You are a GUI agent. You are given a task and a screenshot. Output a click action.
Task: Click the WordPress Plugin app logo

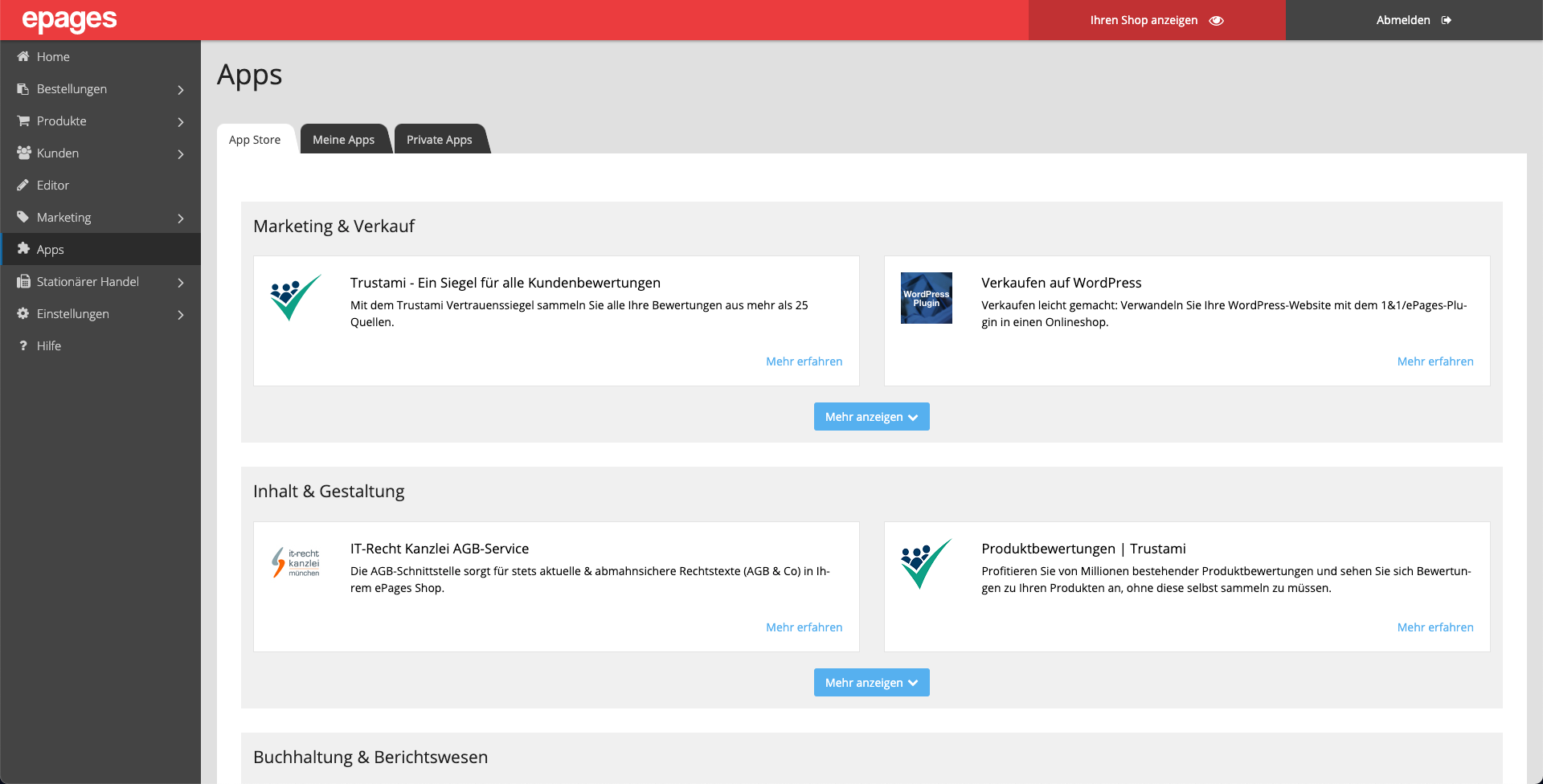(926, 298)
